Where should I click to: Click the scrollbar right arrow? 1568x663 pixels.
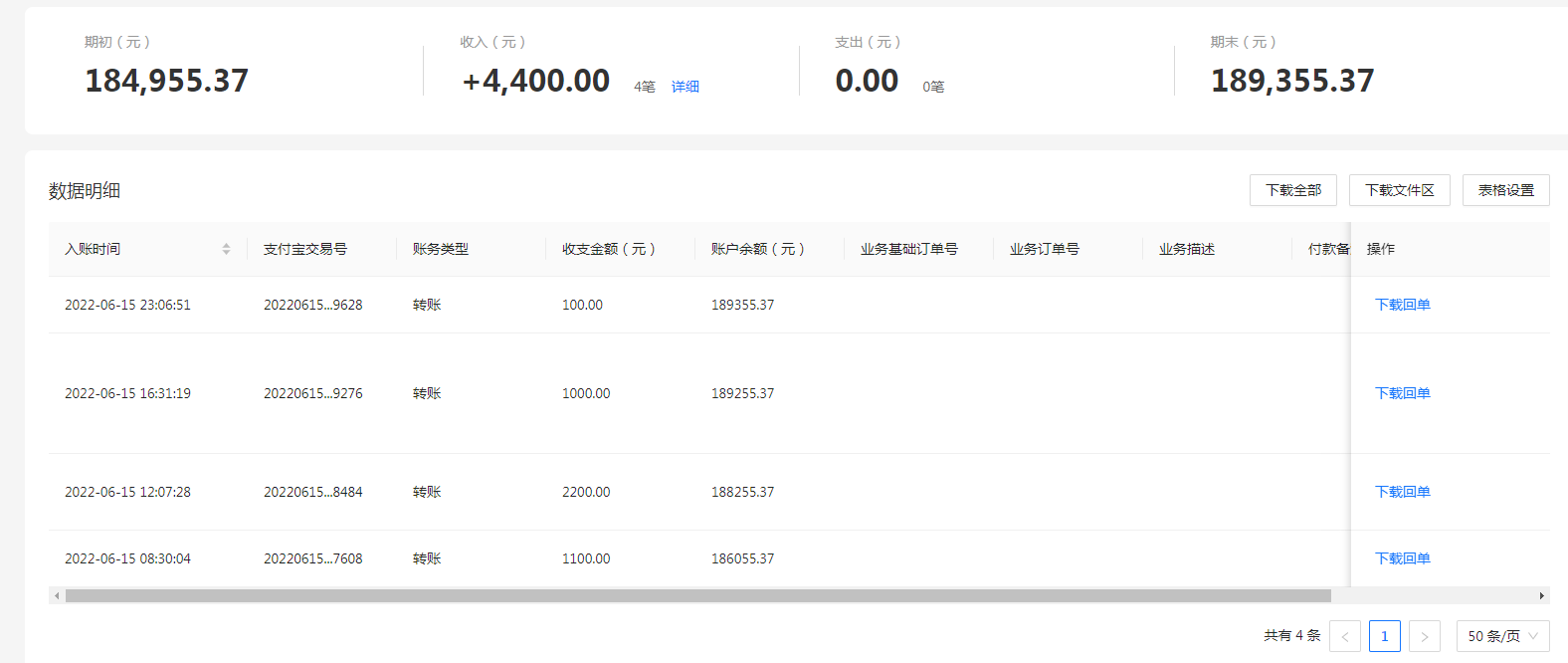pos(1542,595)
